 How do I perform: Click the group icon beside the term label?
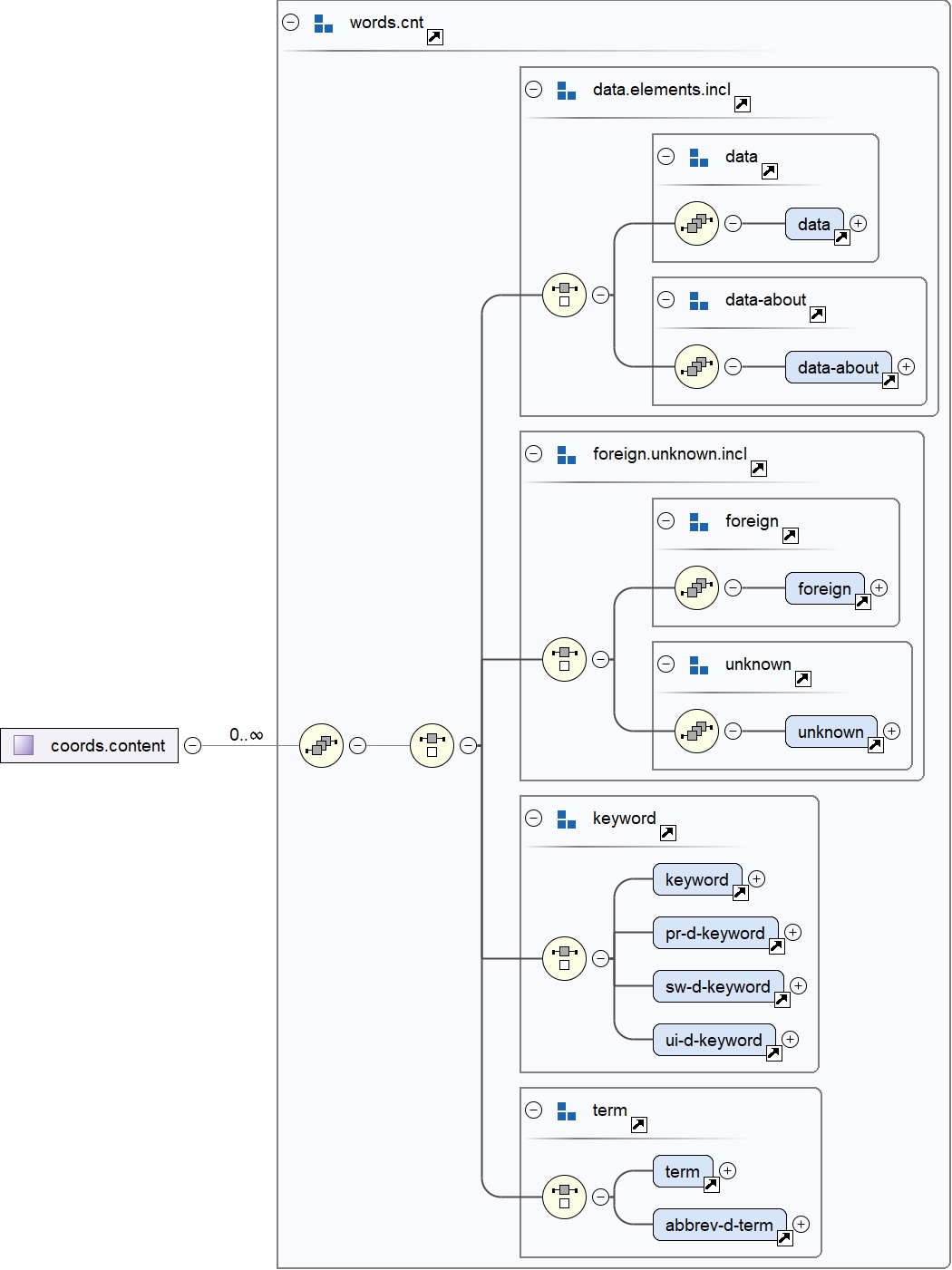coord(565,1110)
